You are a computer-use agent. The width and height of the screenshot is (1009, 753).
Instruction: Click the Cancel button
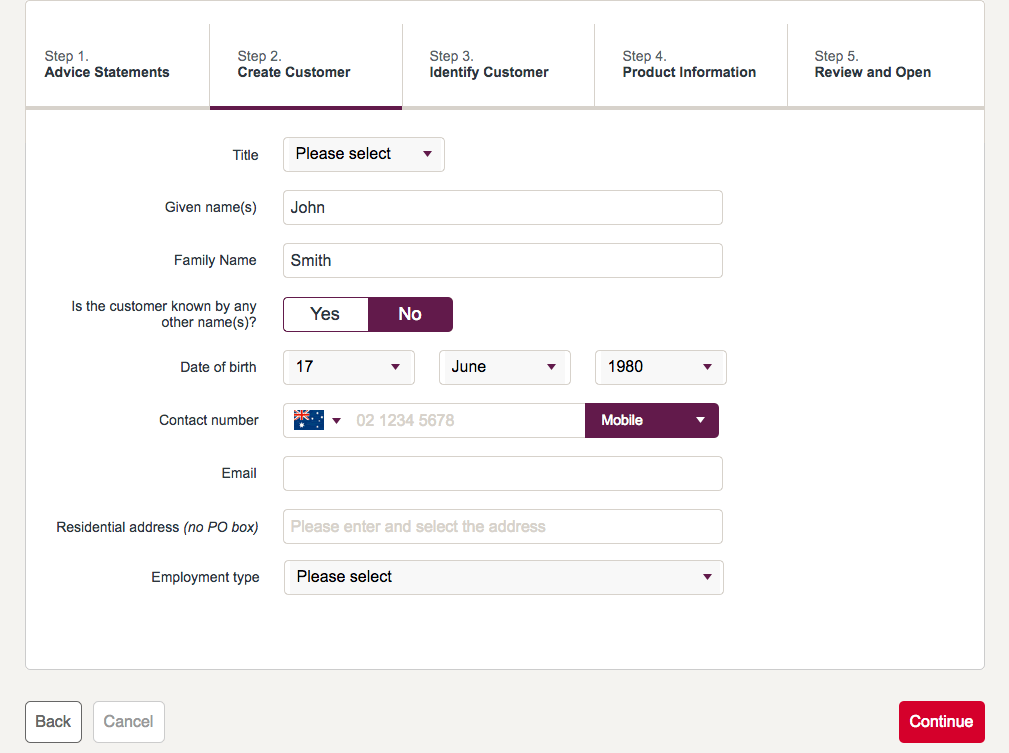coord(129,722)
